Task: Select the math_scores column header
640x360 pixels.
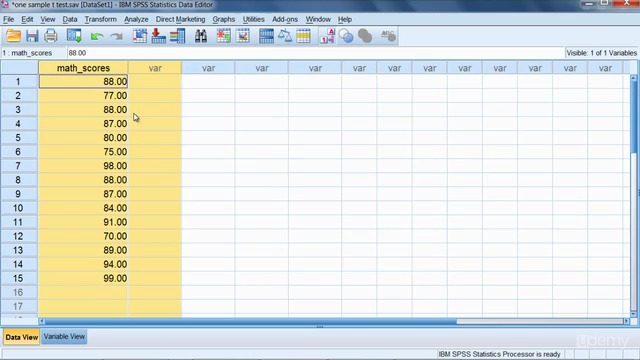Action: pos(83,68)
